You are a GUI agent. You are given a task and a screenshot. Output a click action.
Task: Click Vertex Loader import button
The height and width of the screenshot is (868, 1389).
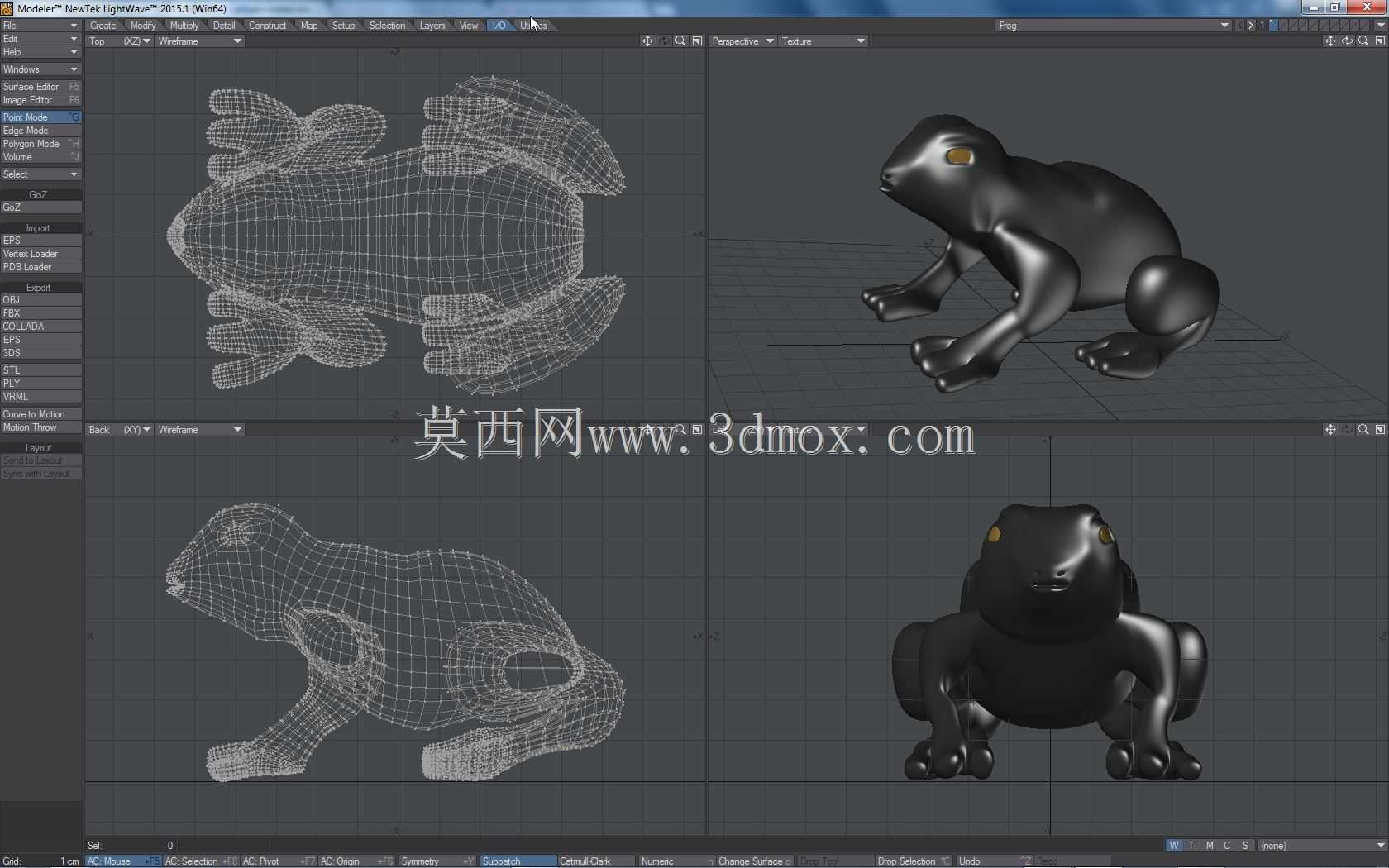click(x=41, y=254)
